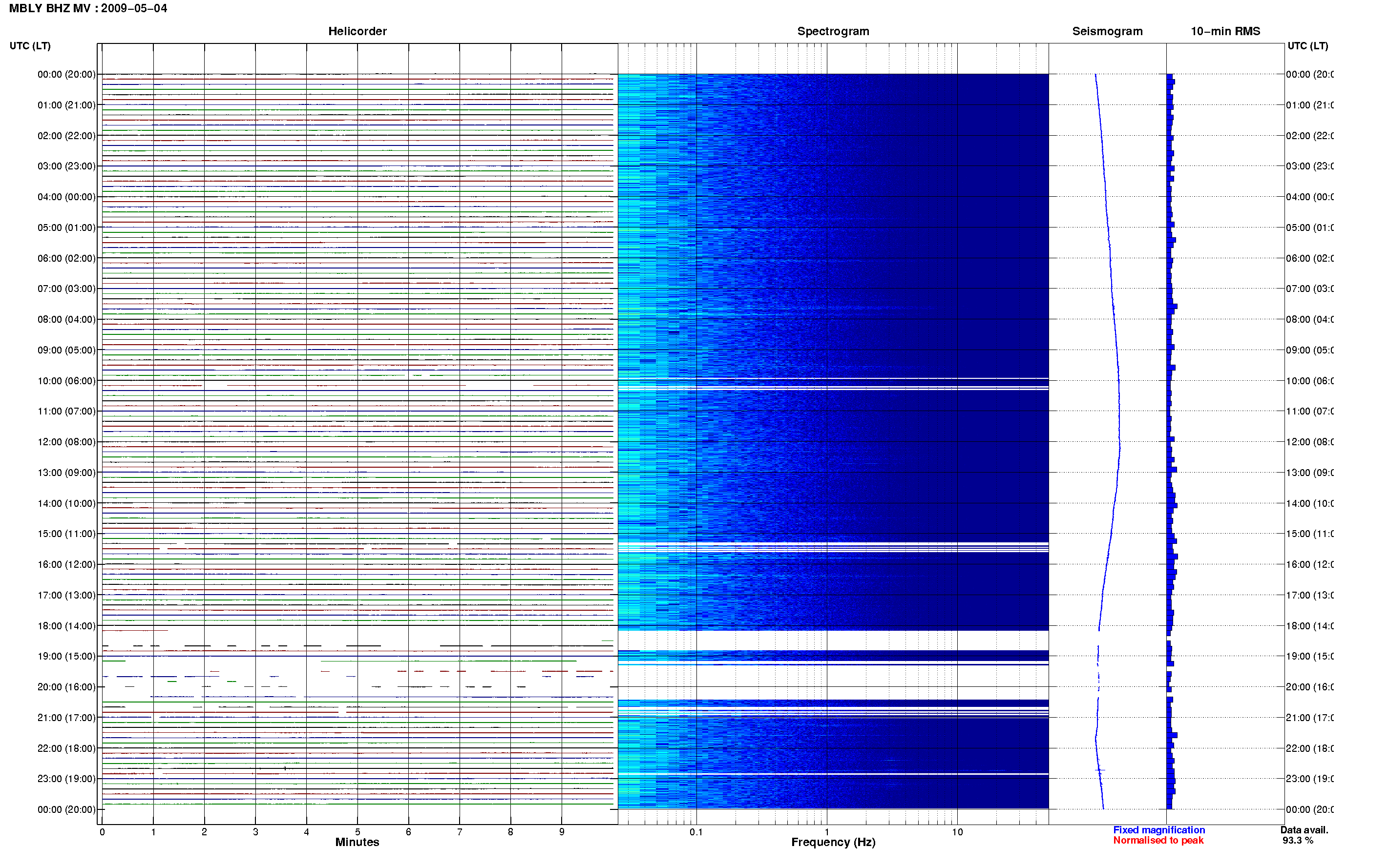Viewport: 1389px width, 868px height.
Task: Select the Helicorder panel heading
Action: [x=357, y=32]
